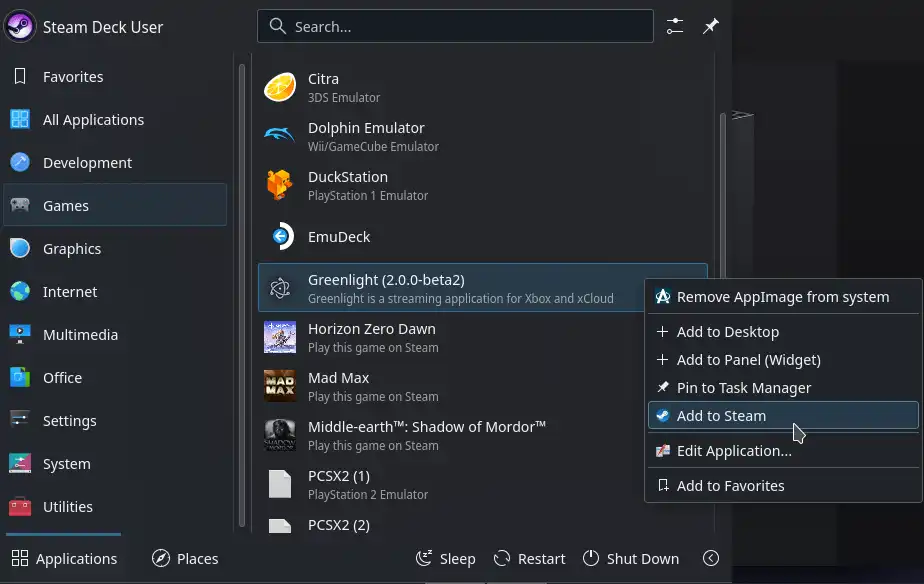The height and width of the screenshot is (584, 924).
Task: Expand more session options arrow
Action: (x=711, y=559)
